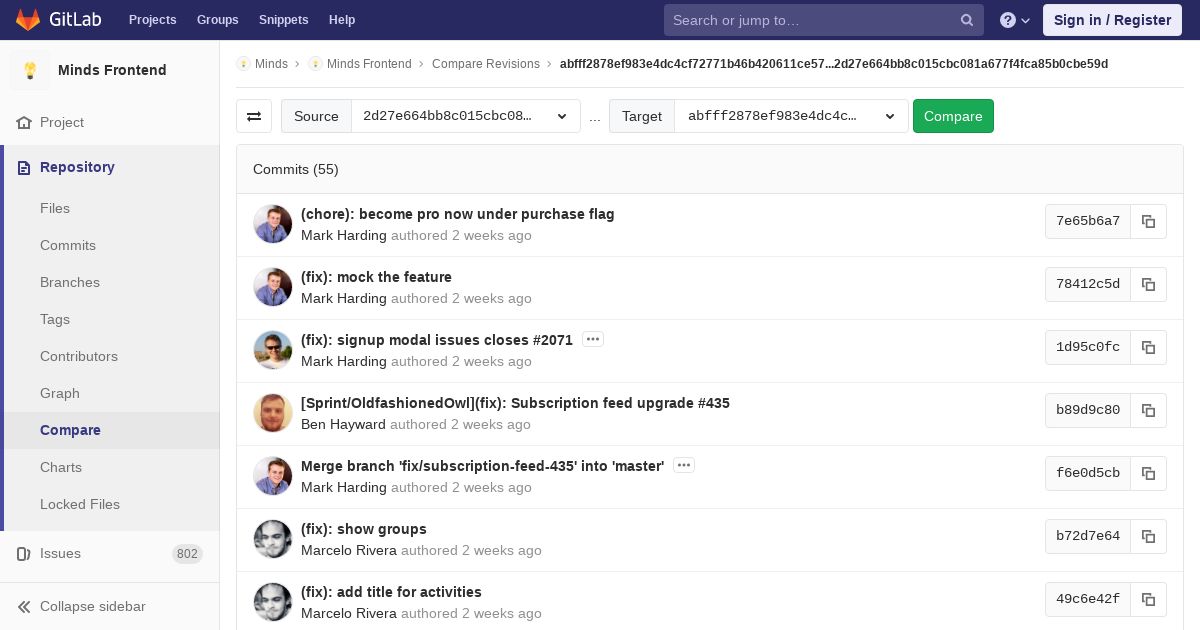Open Subscription feed upgrade #435 commit

(x=515, y=403)
